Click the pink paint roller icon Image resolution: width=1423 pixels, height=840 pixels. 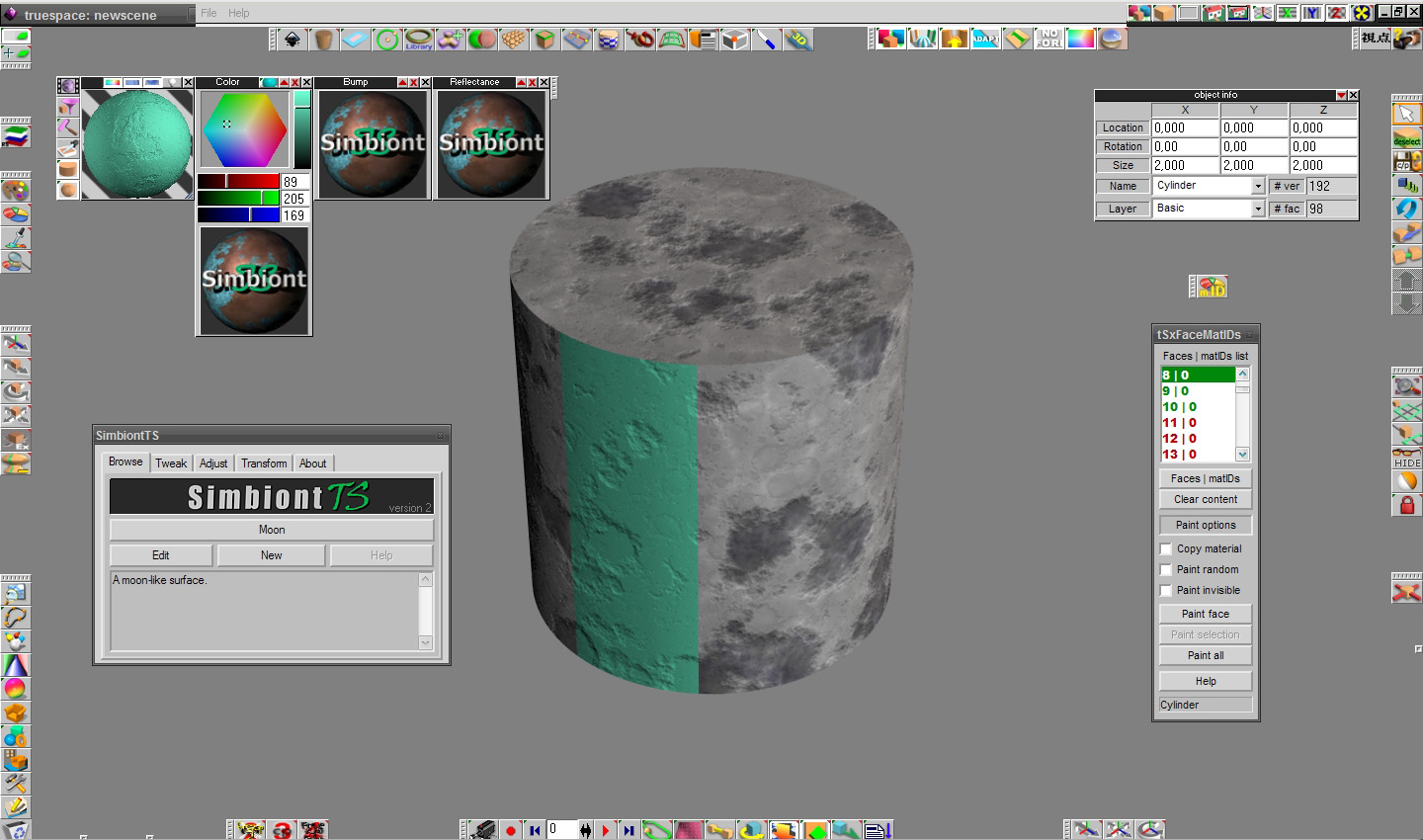68,127
